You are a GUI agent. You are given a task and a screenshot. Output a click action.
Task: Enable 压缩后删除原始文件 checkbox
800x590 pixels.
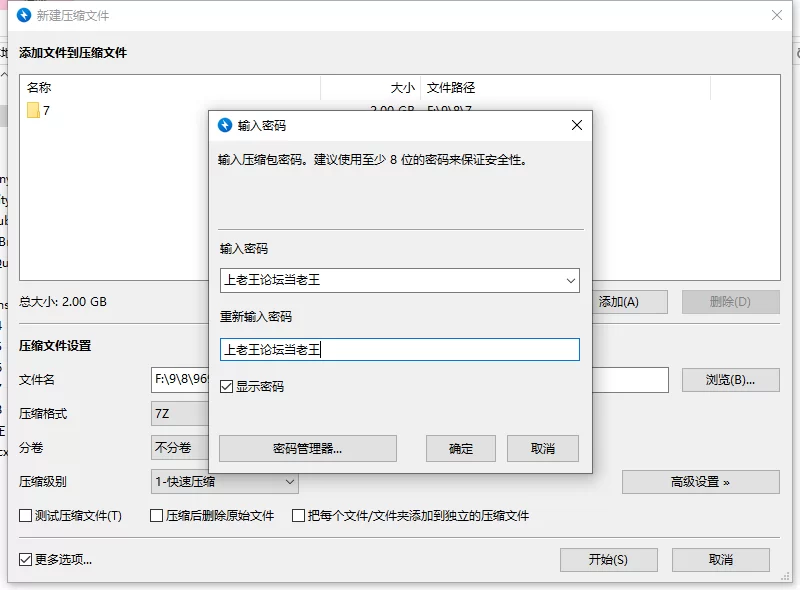point(157,515)
